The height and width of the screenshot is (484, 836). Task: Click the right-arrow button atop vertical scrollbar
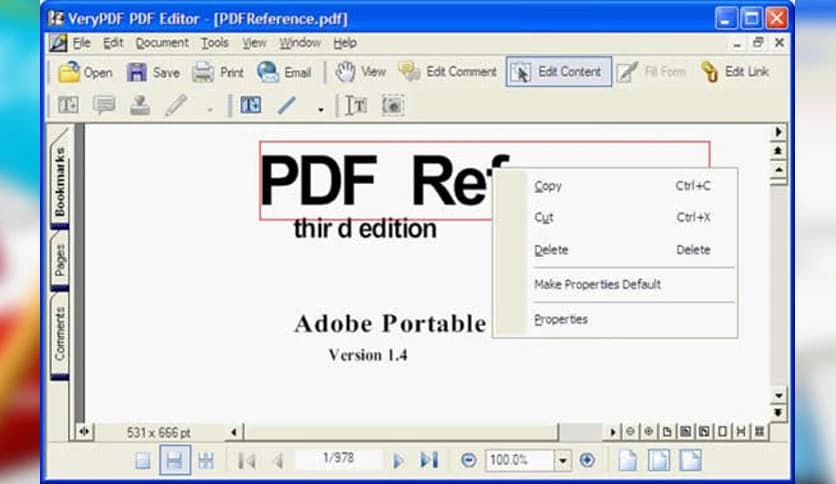(778, 132)
